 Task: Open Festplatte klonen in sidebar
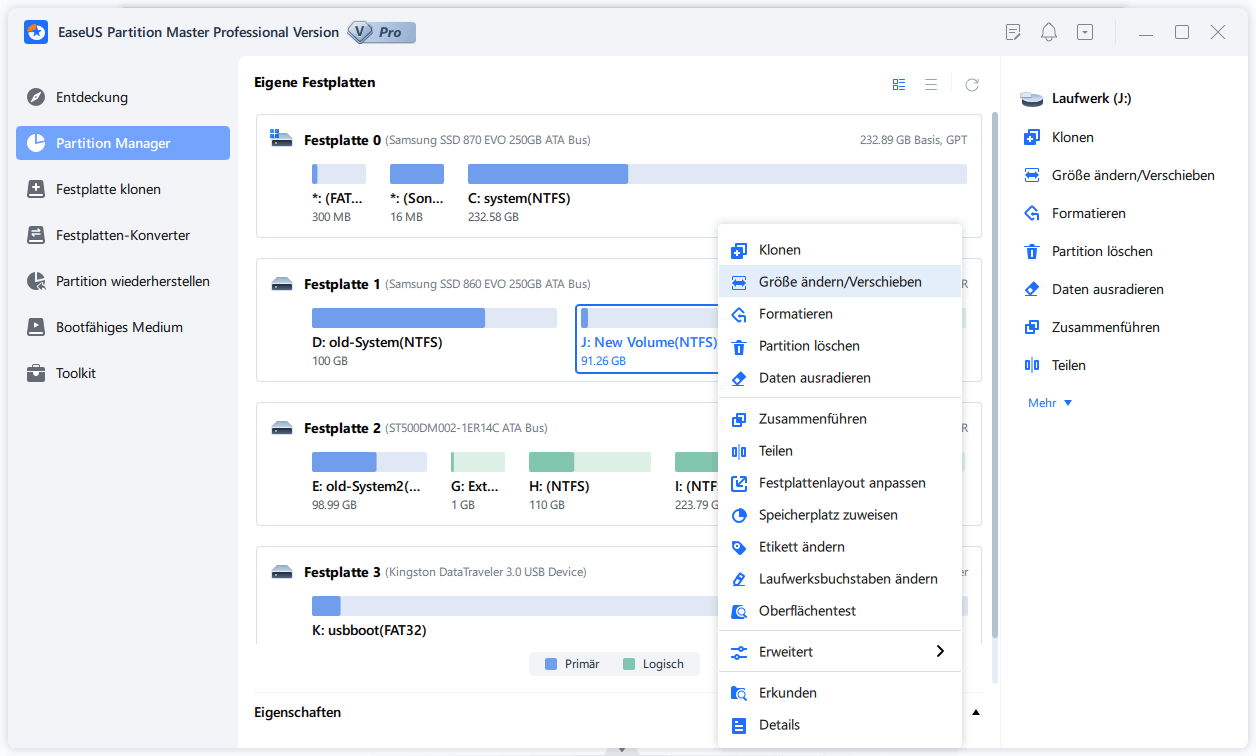(x=123, y=189)
